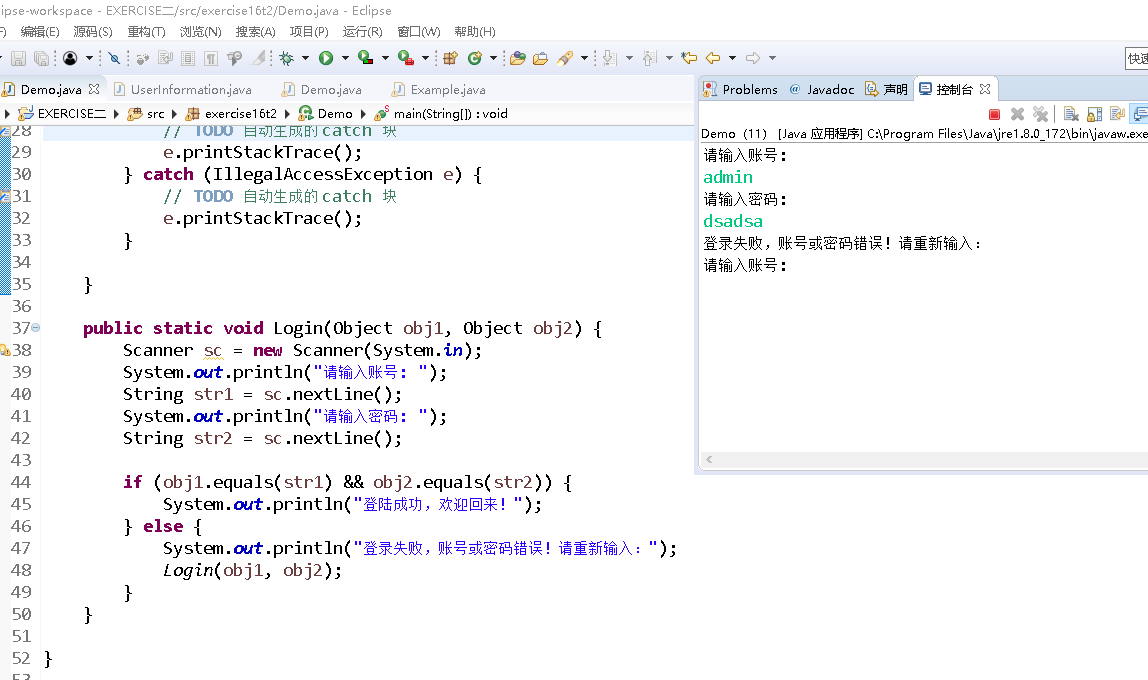Open the 编辑(E) menu
1148x680 pixels.
[x=40, y=31]
